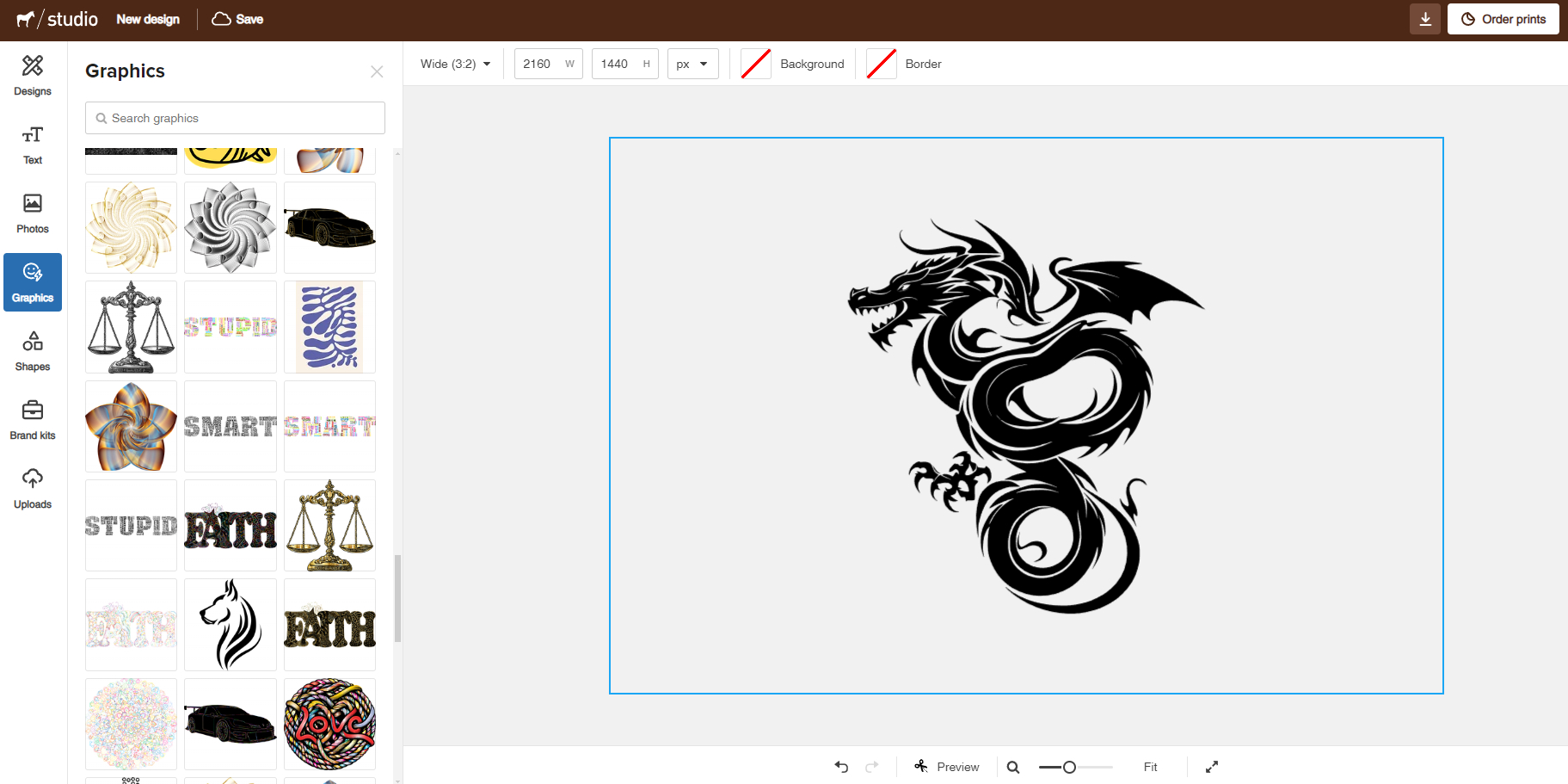The image size is (1568, 784).
Task: Expand the Wide (3:2) size dropdown
Action: click(455, 64)
